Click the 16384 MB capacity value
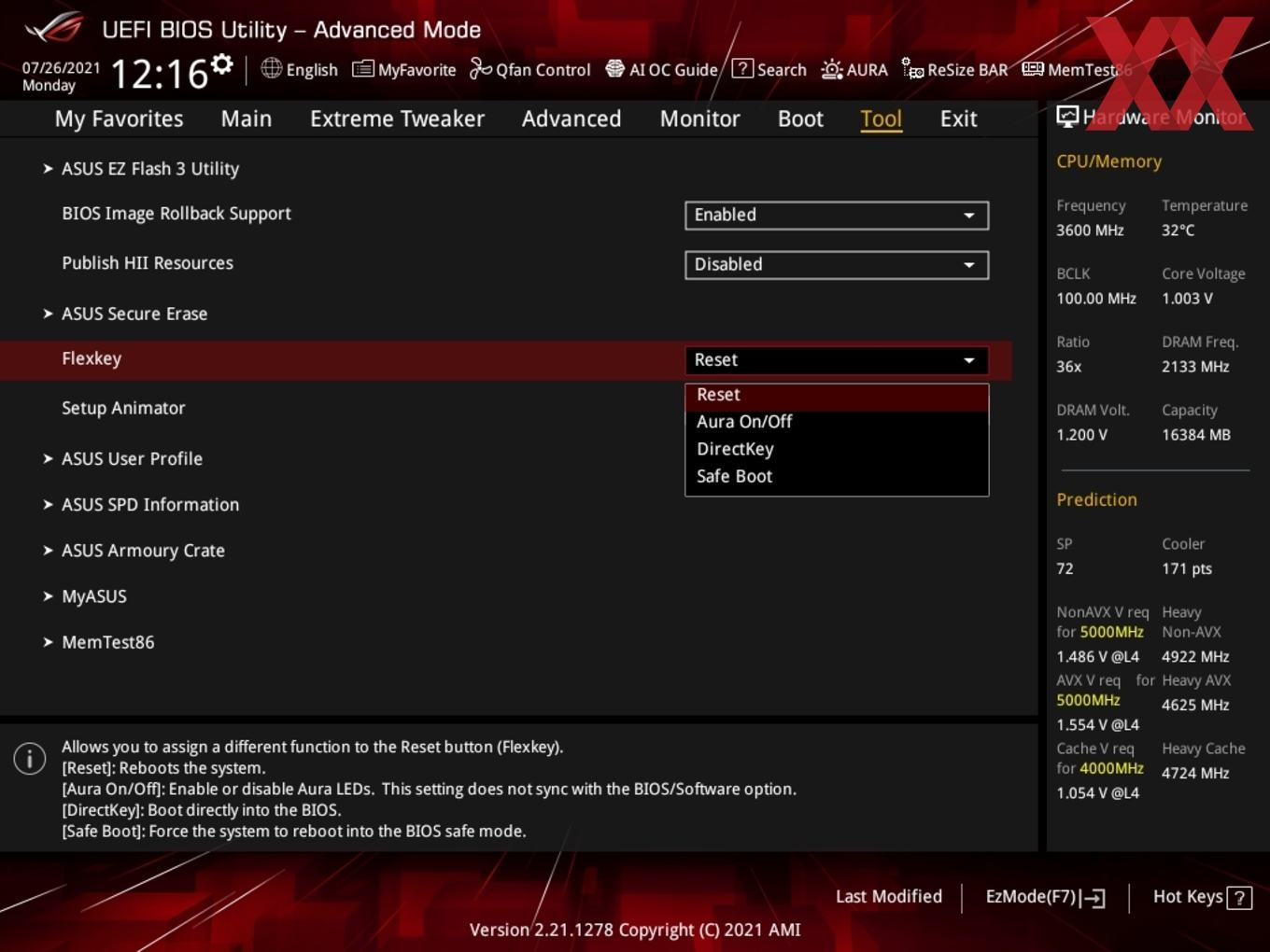 pos(1196,435)
